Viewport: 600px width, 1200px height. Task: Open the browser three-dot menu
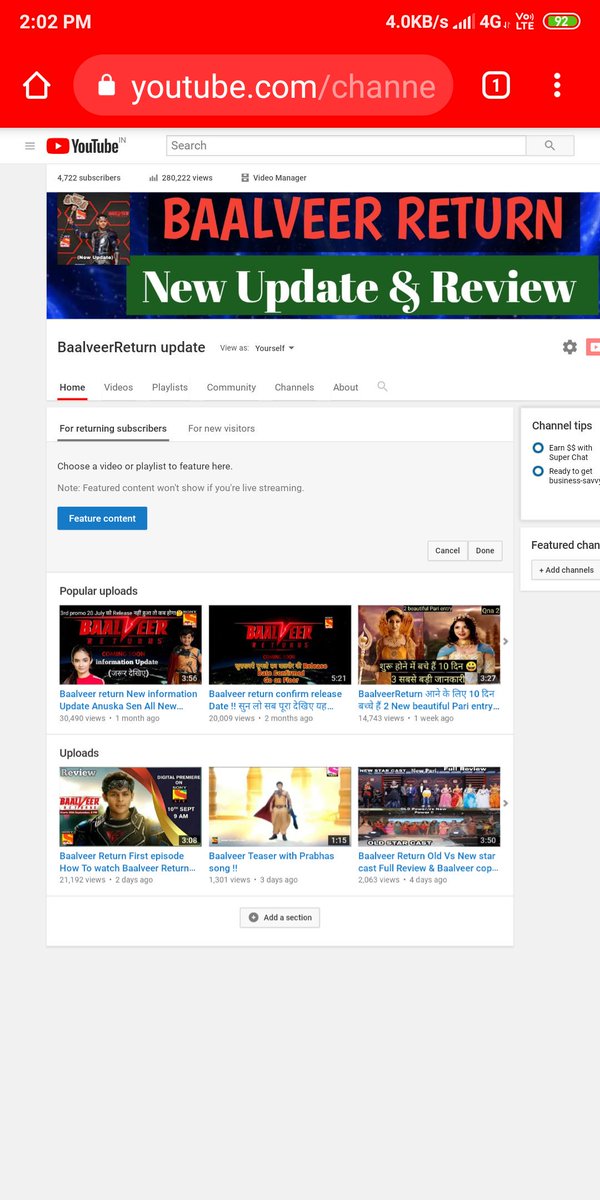(x=557, y=86)
